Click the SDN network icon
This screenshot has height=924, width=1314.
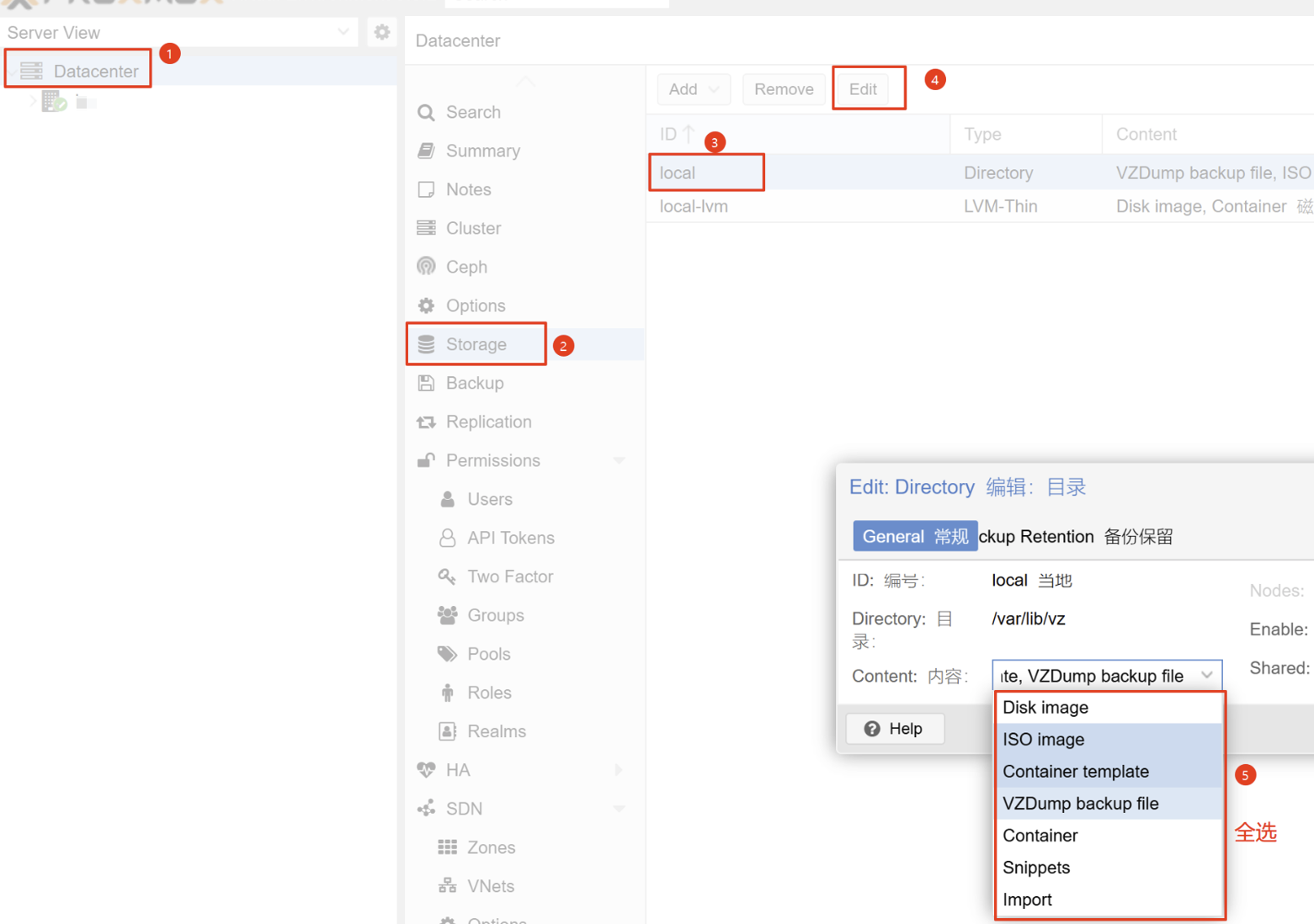(x=426, y=809)
